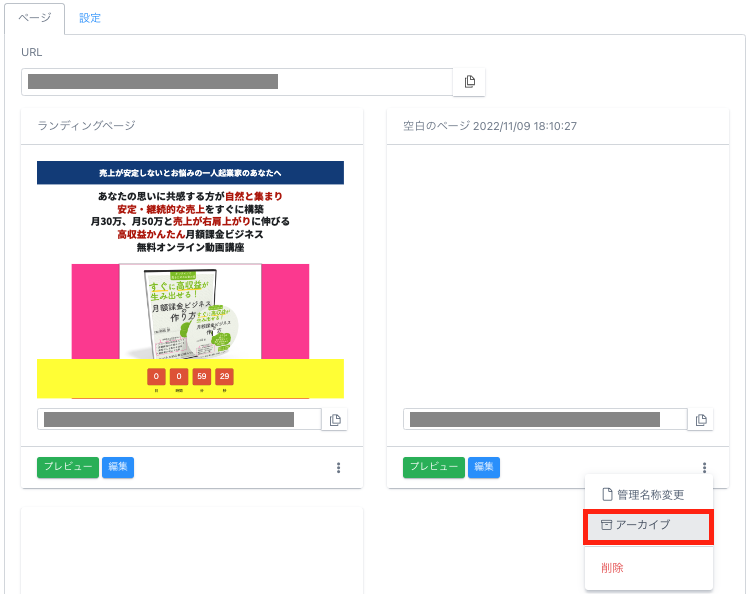
Task: Copy the 空白のページ URL using copy icon
Action: click(x=701, y=420)
